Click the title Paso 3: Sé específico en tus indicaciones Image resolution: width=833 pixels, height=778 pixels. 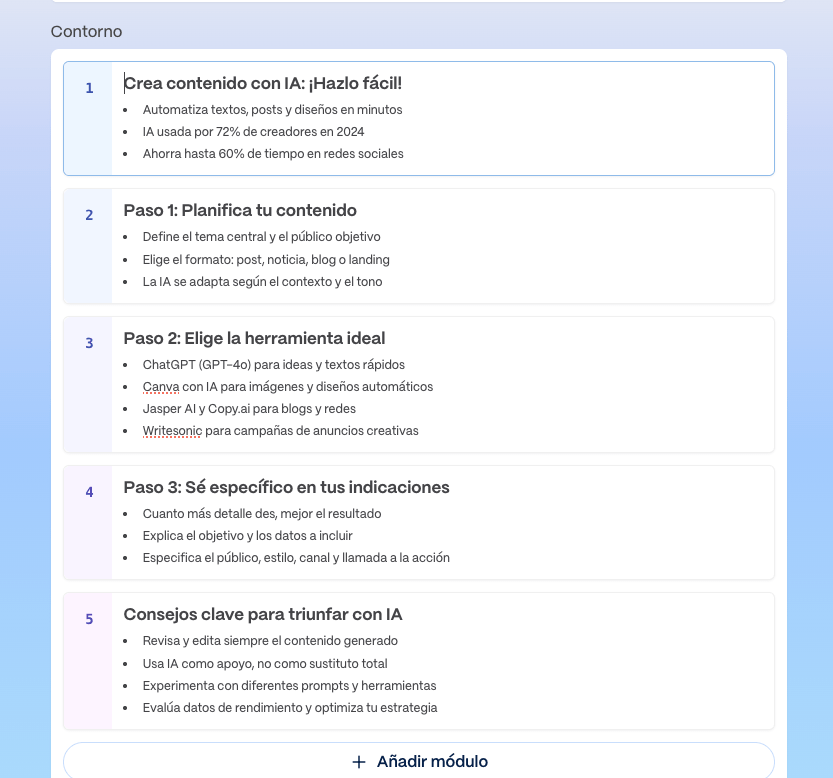click(x=286, y=487)
